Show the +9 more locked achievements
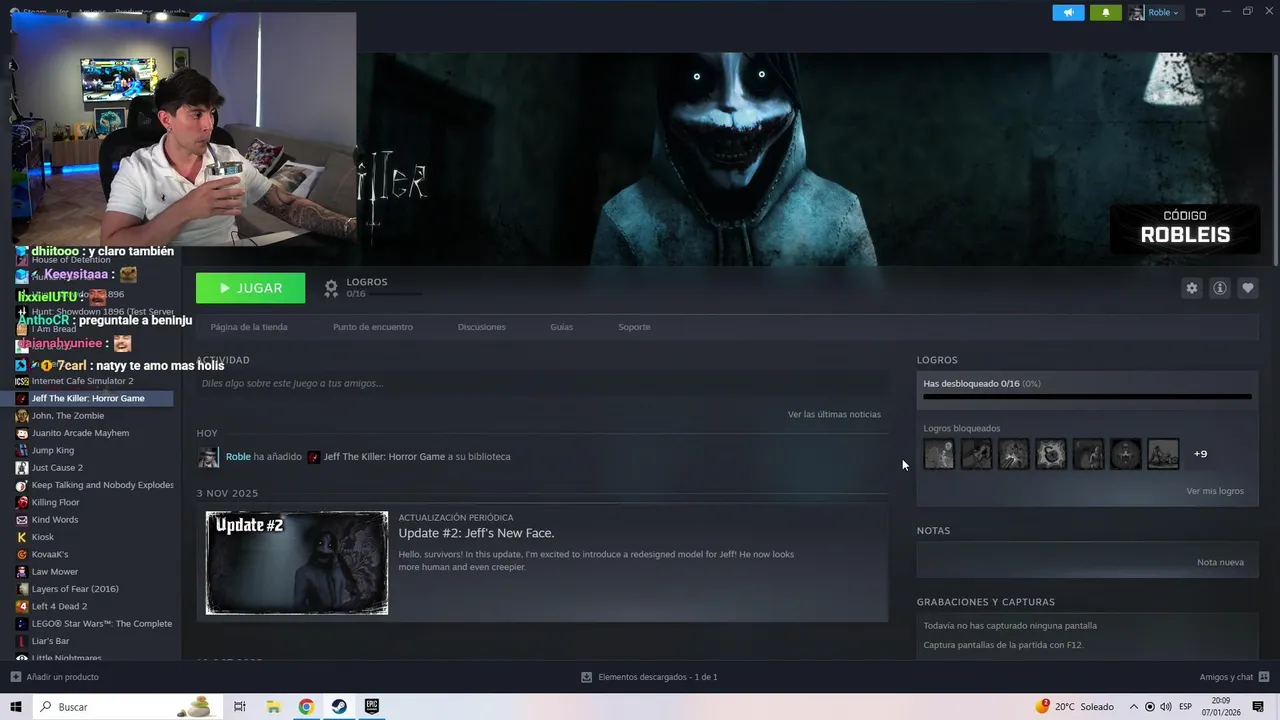 (x=1200, y=454)
